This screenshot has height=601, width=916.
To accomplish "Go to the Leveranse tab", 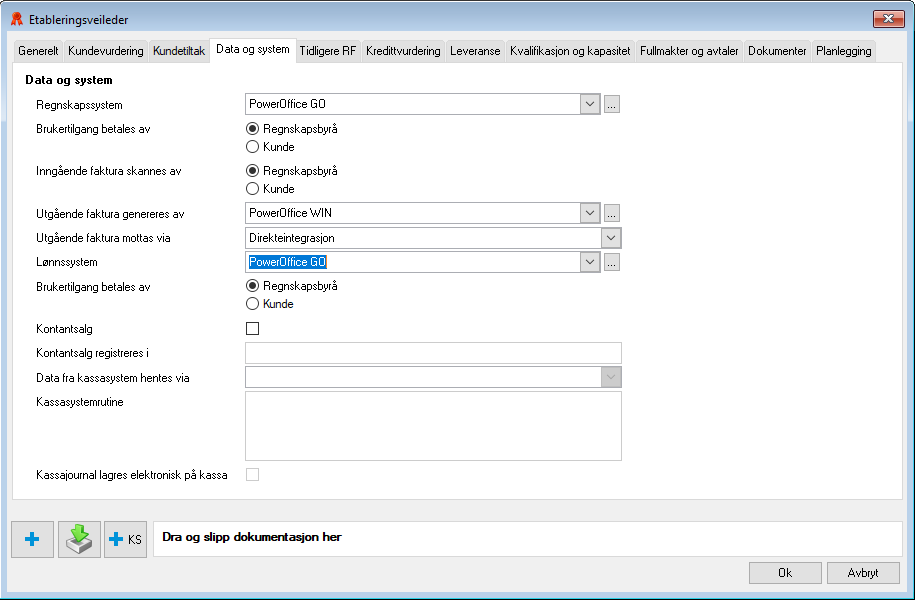I will tap(475, 51).
